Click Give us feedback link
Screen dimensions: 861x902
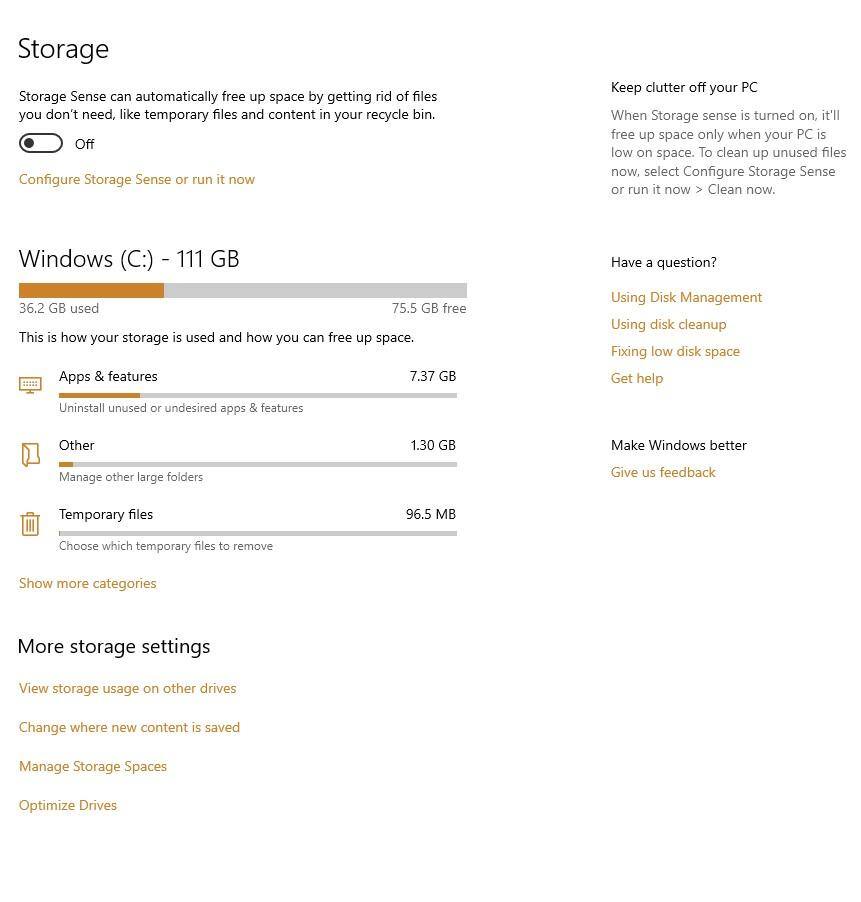point(663,472)
